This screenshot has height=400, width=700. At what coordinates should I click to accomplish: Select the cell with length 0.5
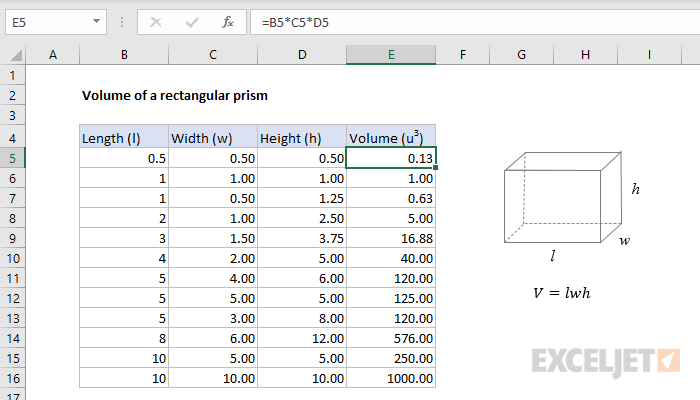click(x=124, y=158)
